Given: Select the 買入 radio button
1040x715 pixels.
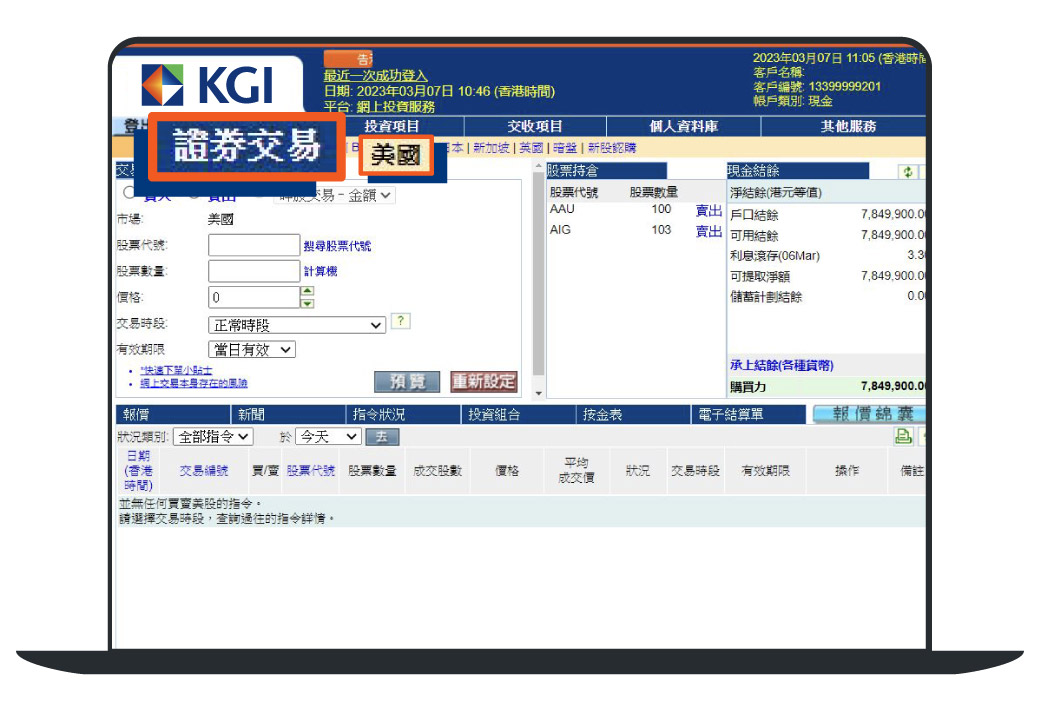Looking at the screenshot, I should (x=128, y=194).
